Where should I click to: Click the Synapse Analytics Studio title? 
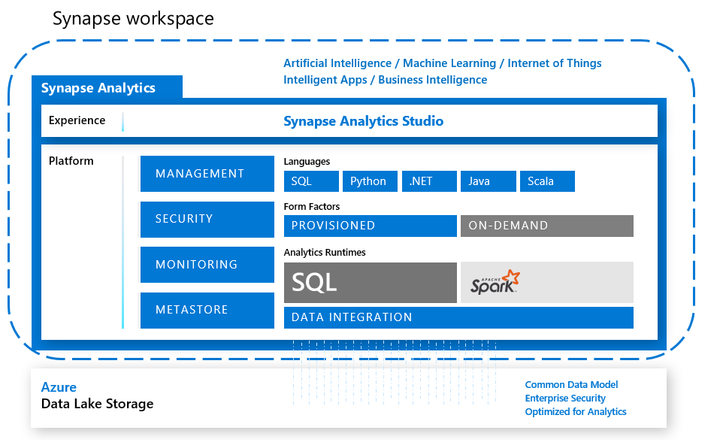[363, 122]
